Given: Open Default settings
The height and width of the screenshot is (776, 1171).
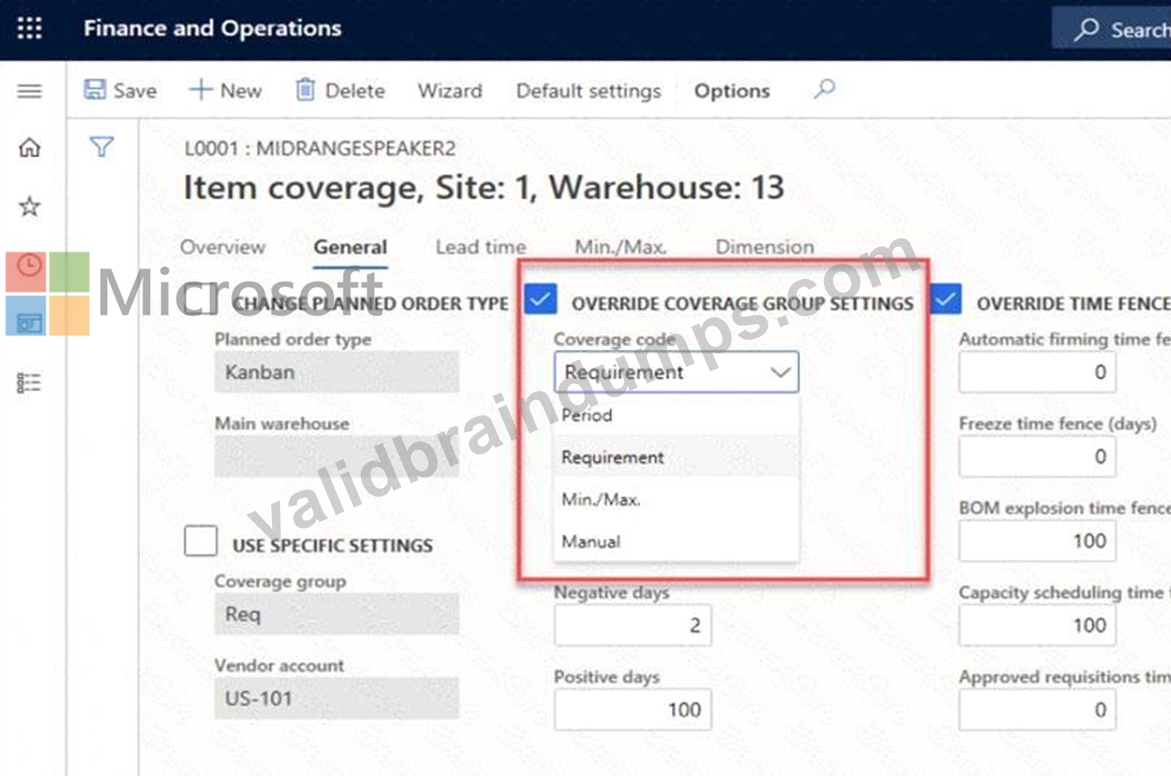Looking at the screenshot, I should 588,90.
